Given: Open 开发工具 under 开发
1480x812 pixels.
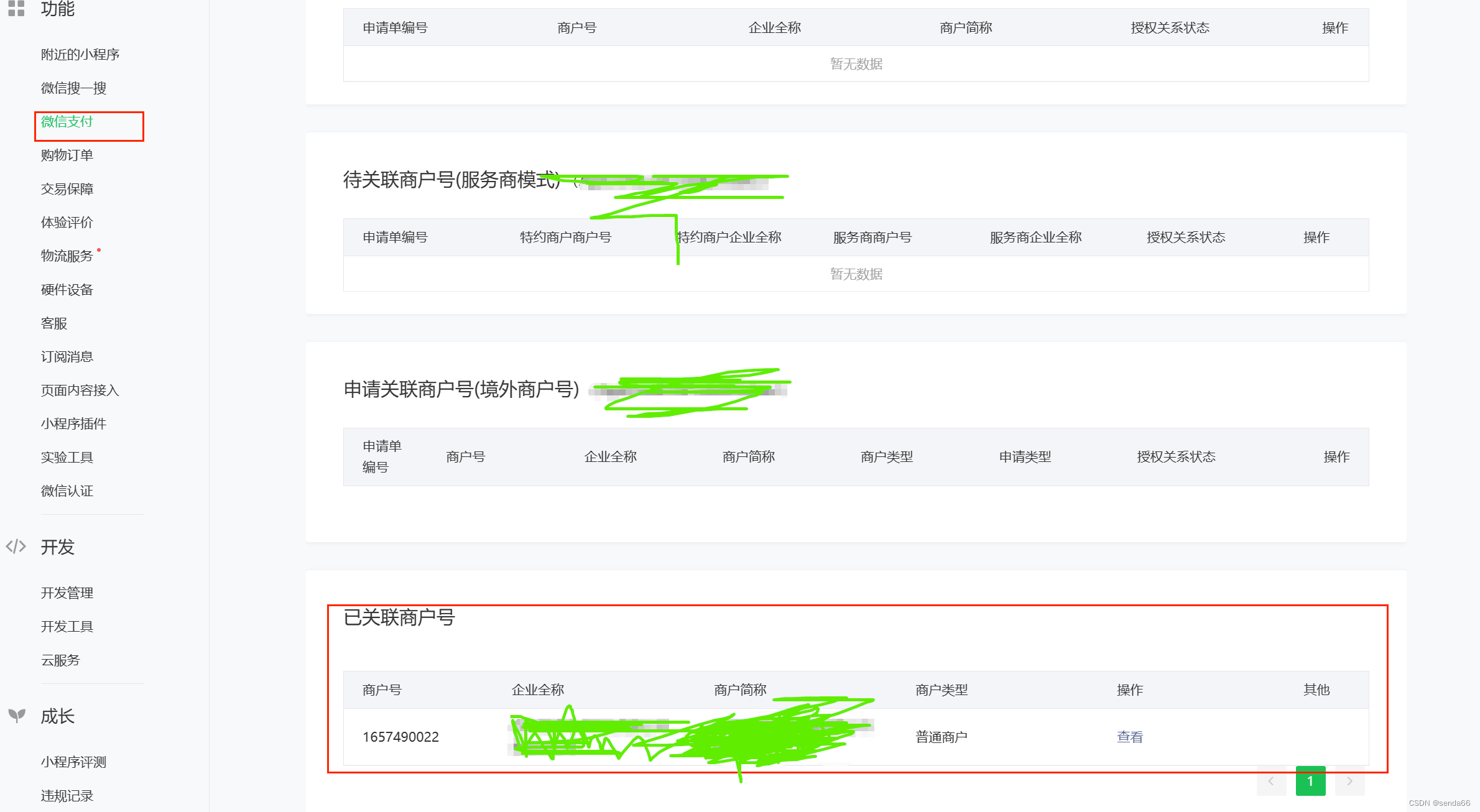Looking at the screenshot, I should tap(67, 626).
